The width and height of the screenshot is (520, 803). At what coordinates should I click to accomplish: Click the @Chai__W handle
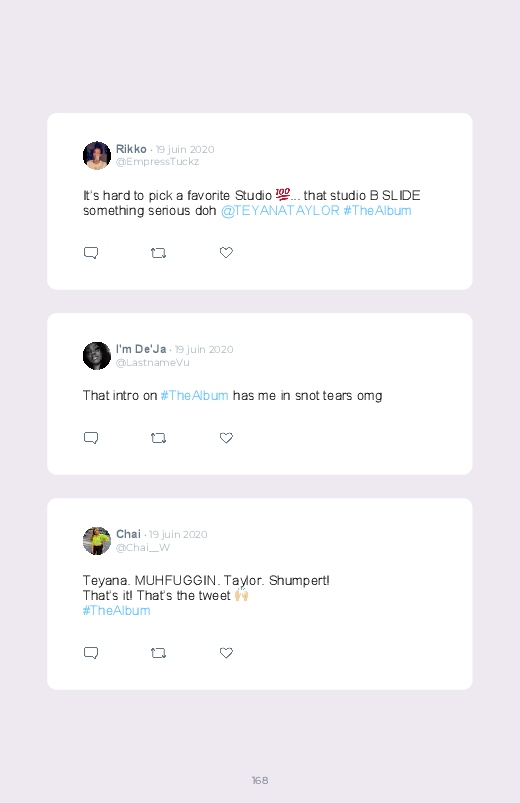143,547
